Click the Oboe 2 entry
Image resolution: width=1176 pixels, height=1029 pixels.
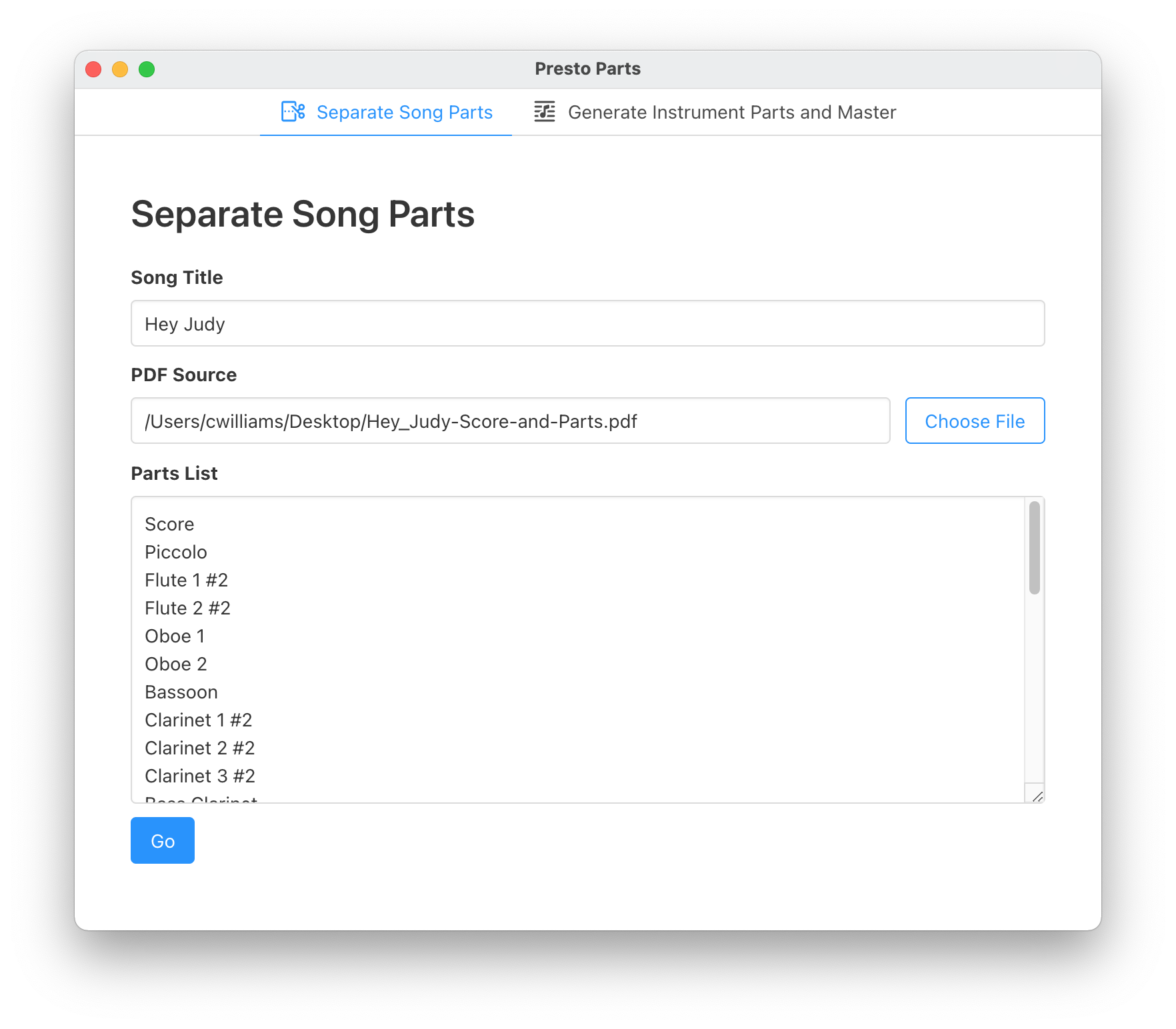pos(176,664)
